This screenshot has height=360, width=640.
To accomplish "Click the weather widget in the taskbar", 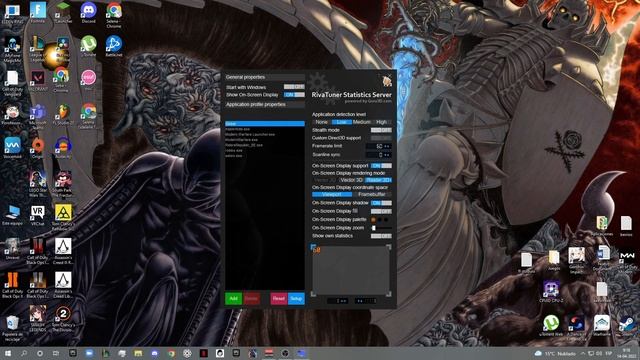I will 555,353.
